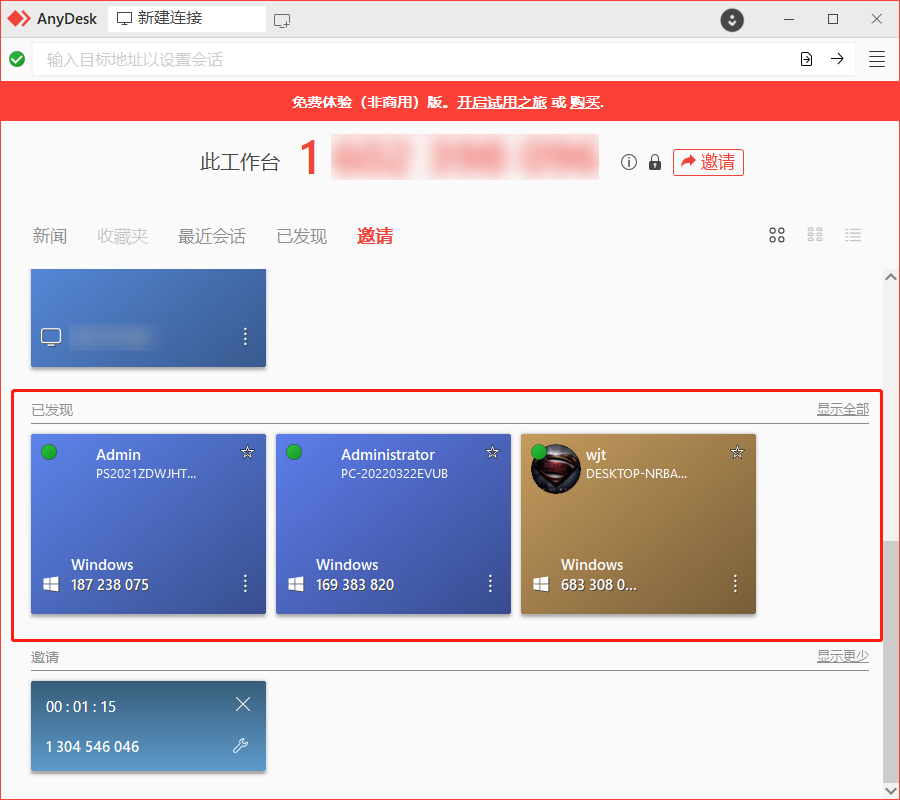Viewport: 900px width, 800px height.
Task: Start connection using the arrow icon
Action: (838, 59)
